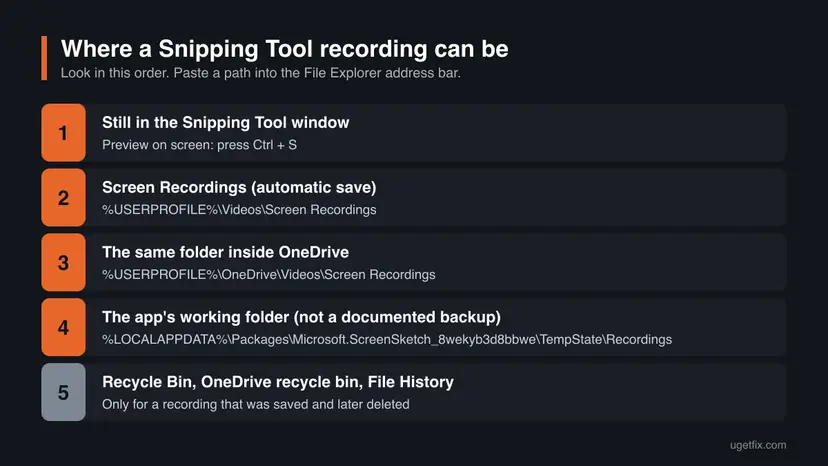Select the %LOCALAPPDATA% ScreenSketch TempState path
The height and width of the screenshot is (466, 828).
coord(387,339)
